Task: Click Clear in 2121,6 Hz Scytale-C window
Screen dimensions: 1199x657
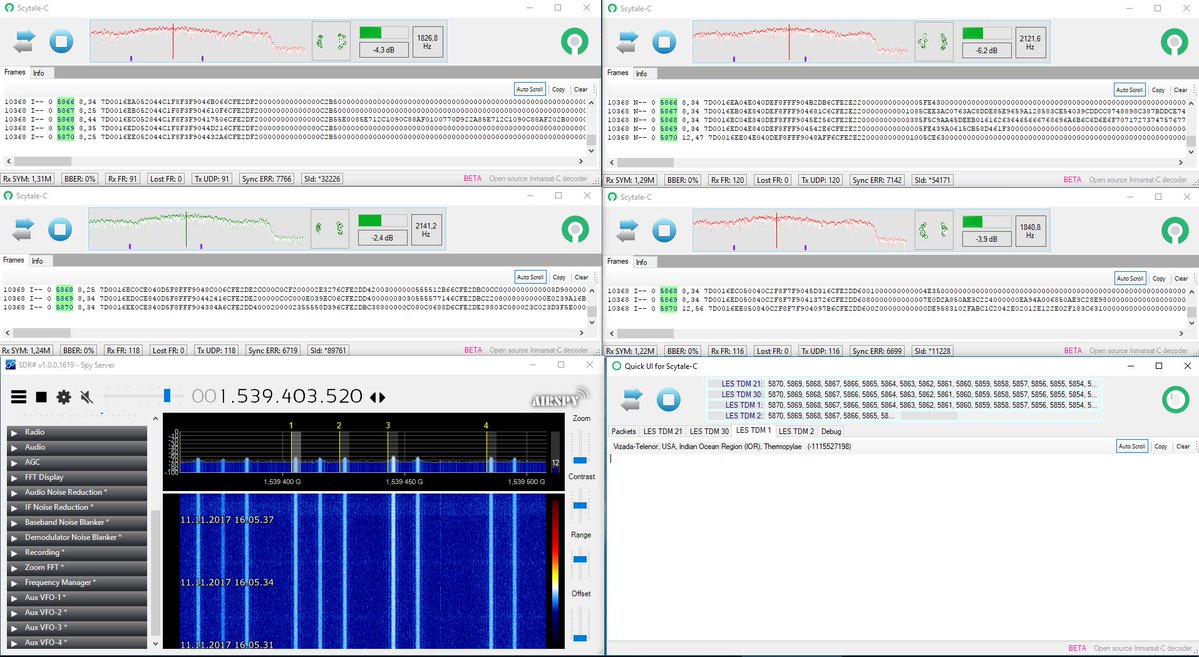Action: click(x=1181, y=89)
